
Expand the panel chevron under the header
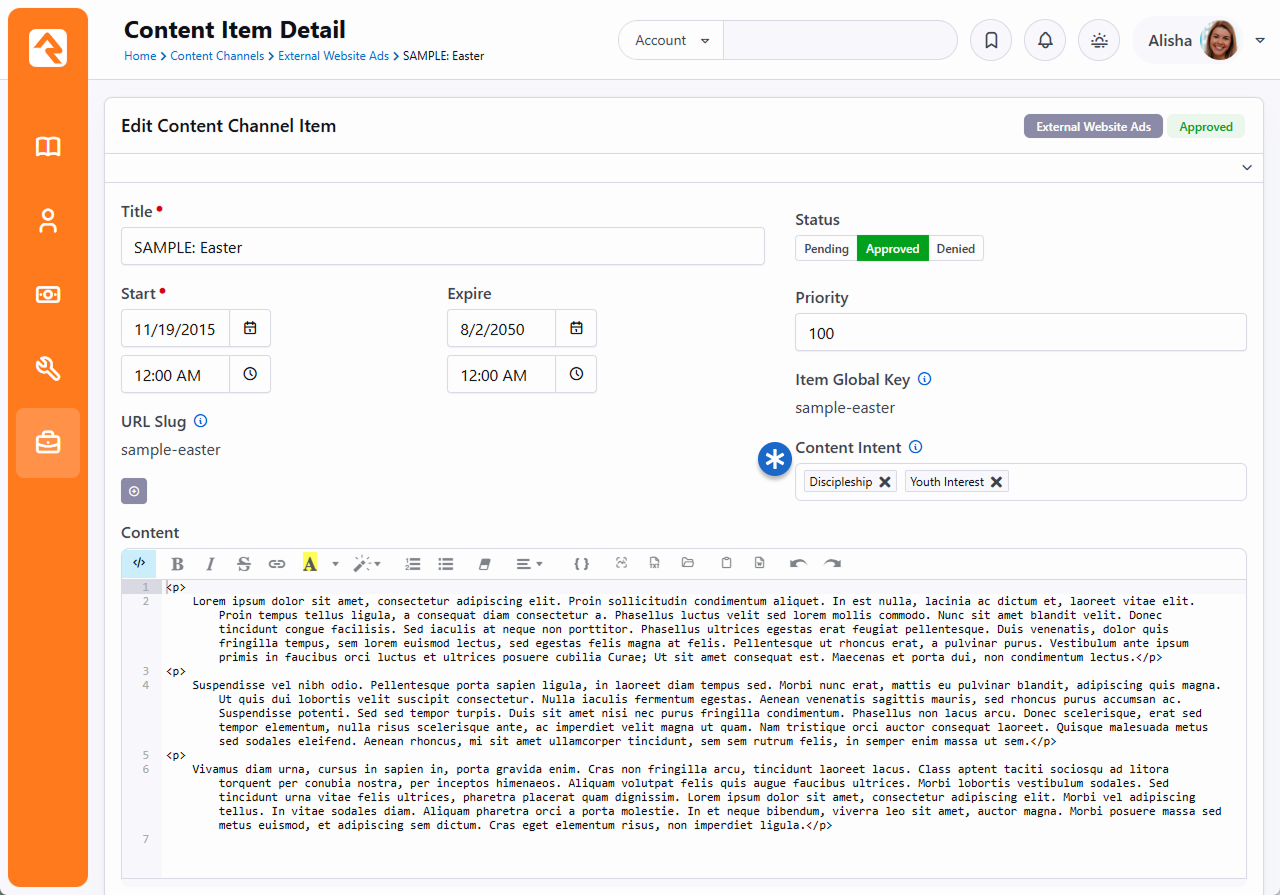tap(1246, 168)
